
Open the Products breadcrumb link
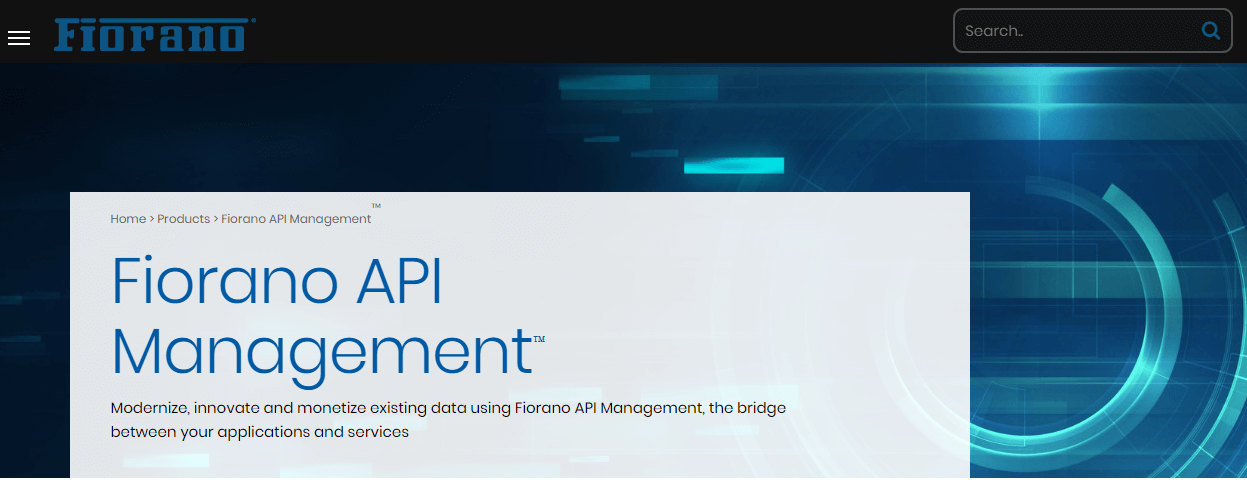(184, 219)
